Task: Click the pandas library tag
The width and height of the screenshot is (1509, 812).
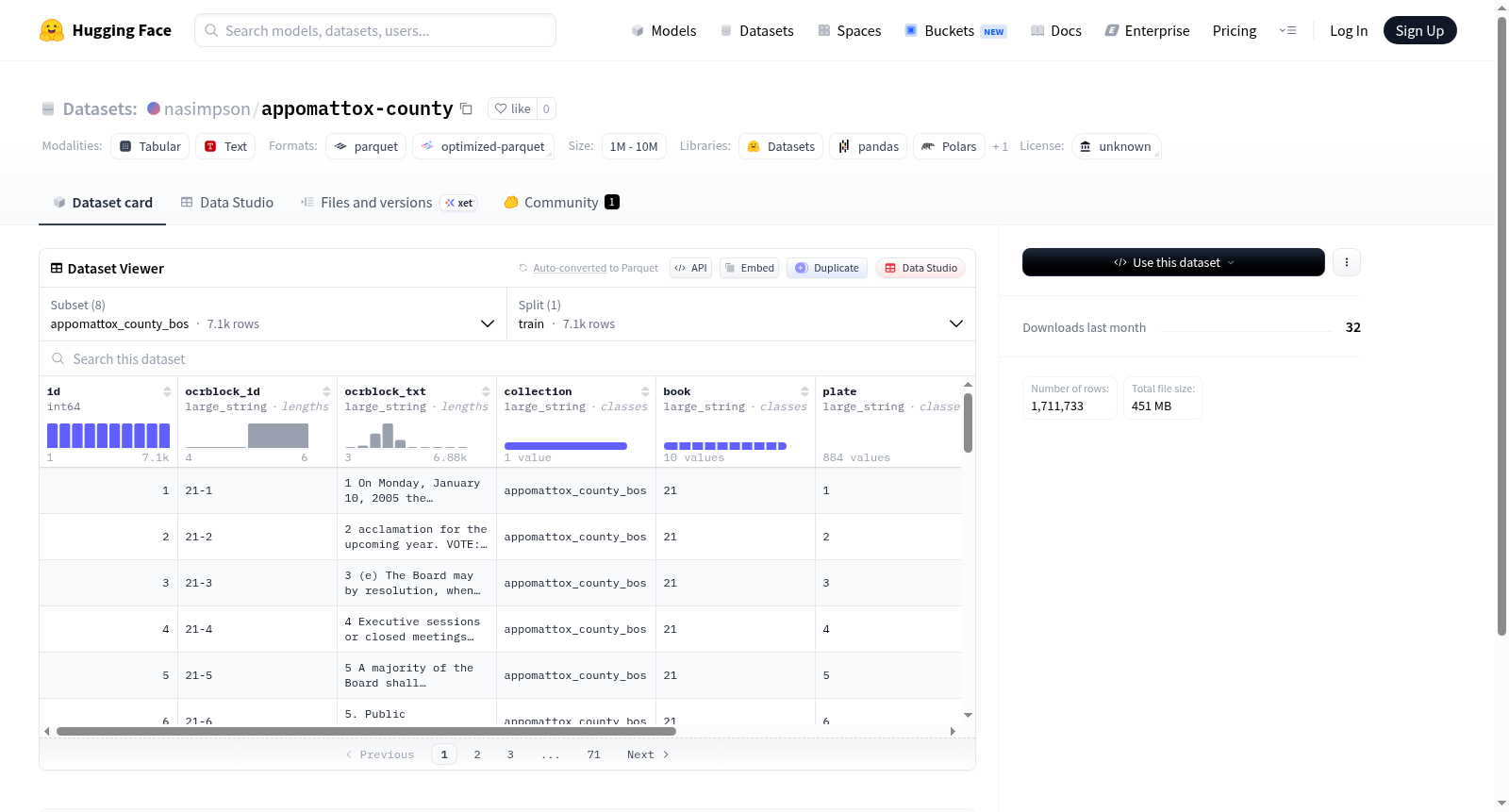Action: (x=869, y=146)
